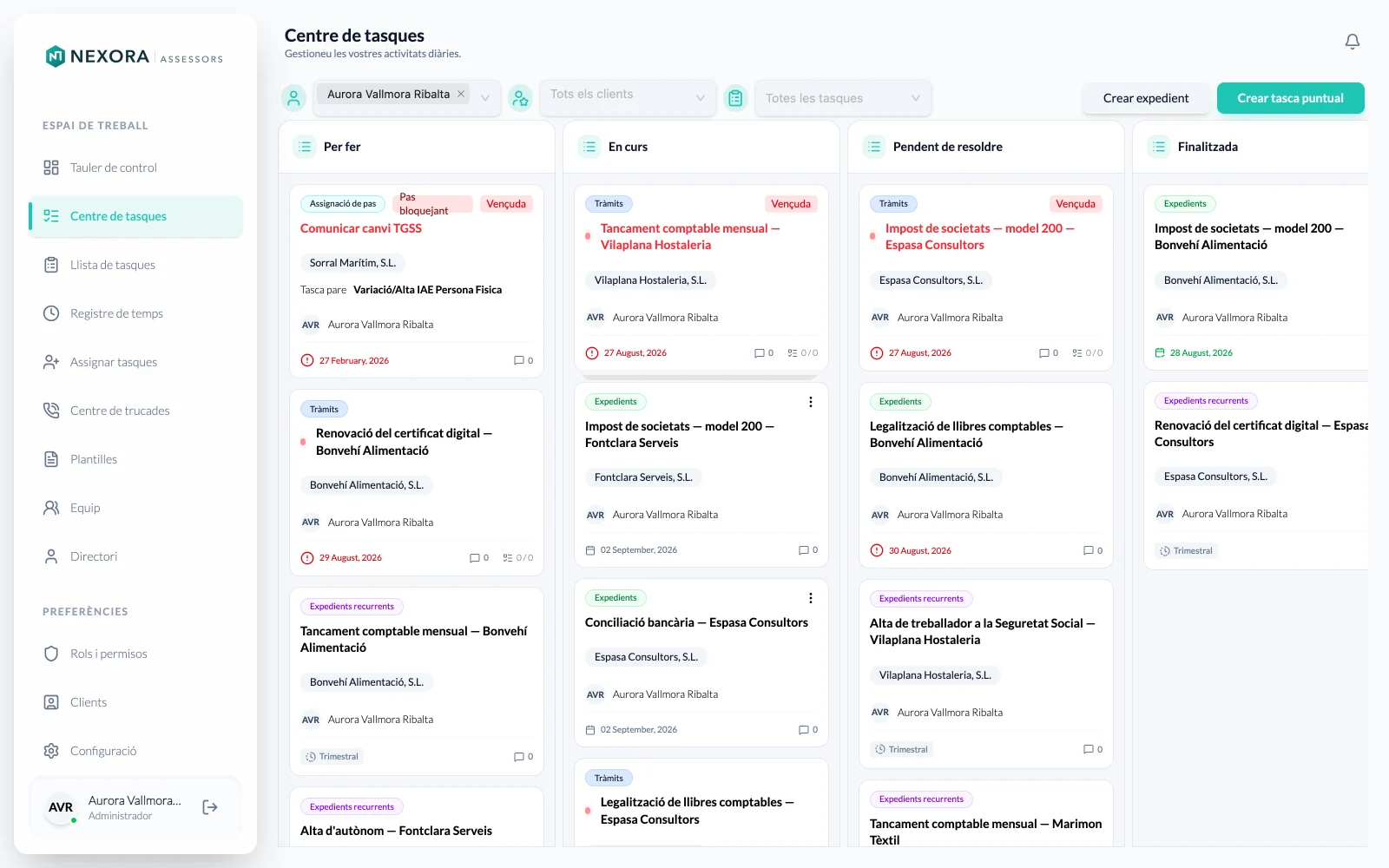Remove Aurora Vallmora Ribalta filter chip
1389x868 pixels.
click(x=461, y=94)
